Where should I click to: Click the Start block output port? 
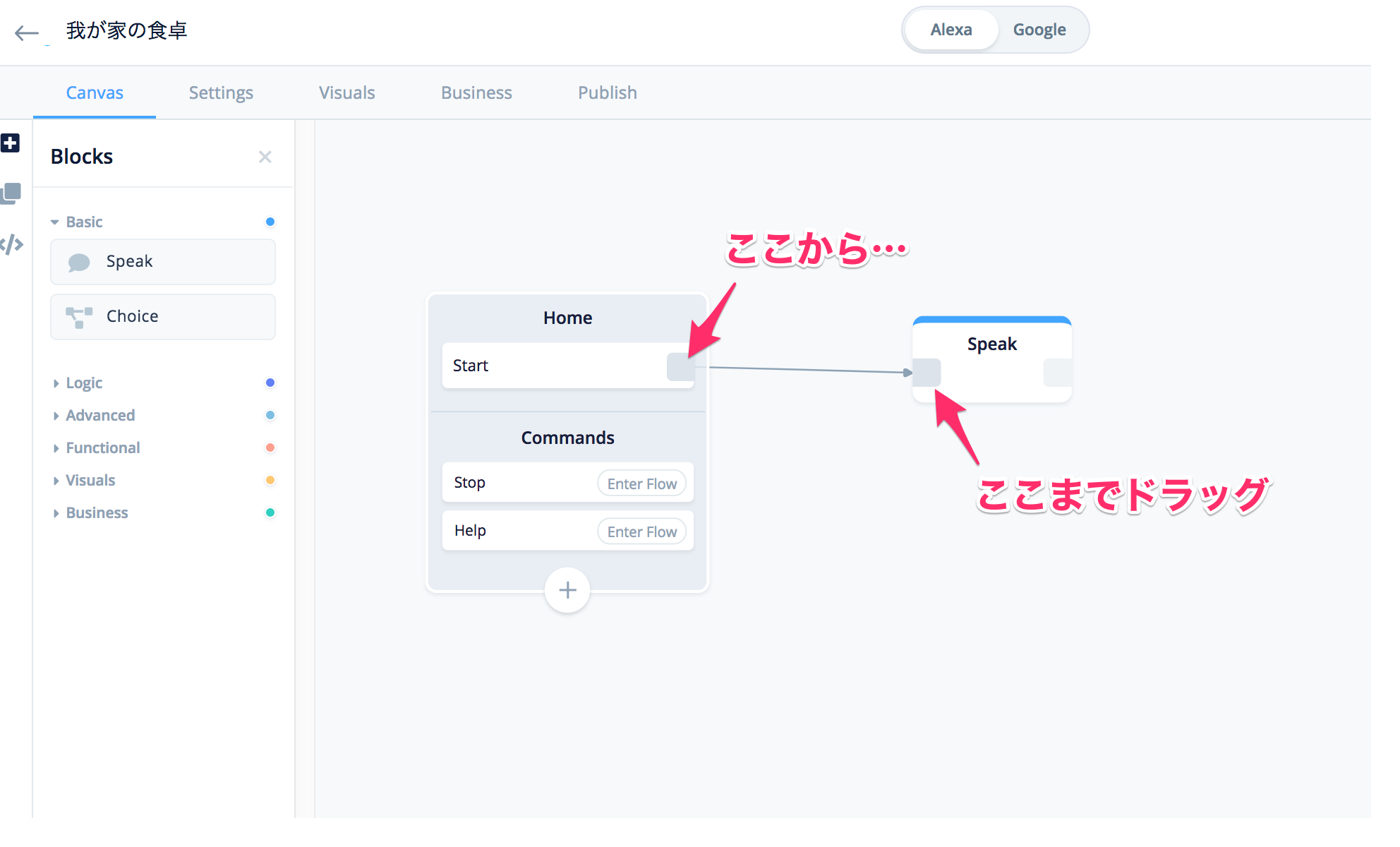pyautogui.click(x=680, y=367)
